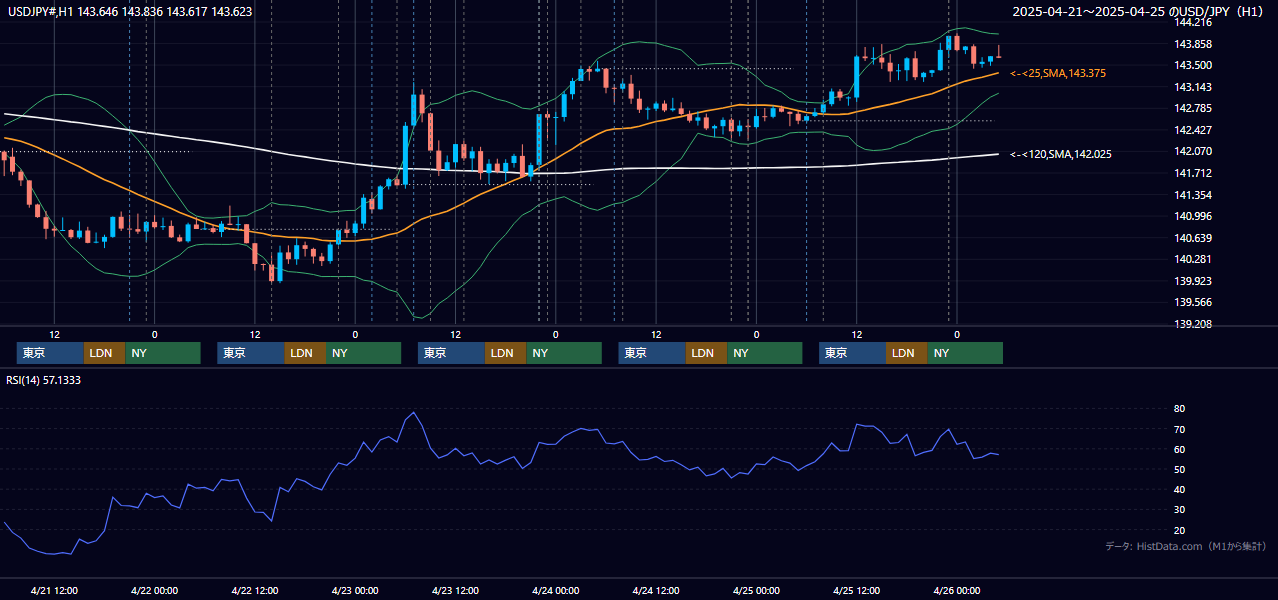Select the 4/25 00:00 date label
The height and width of the screenshot is (600, 1278).
click(x=756, y=590)
